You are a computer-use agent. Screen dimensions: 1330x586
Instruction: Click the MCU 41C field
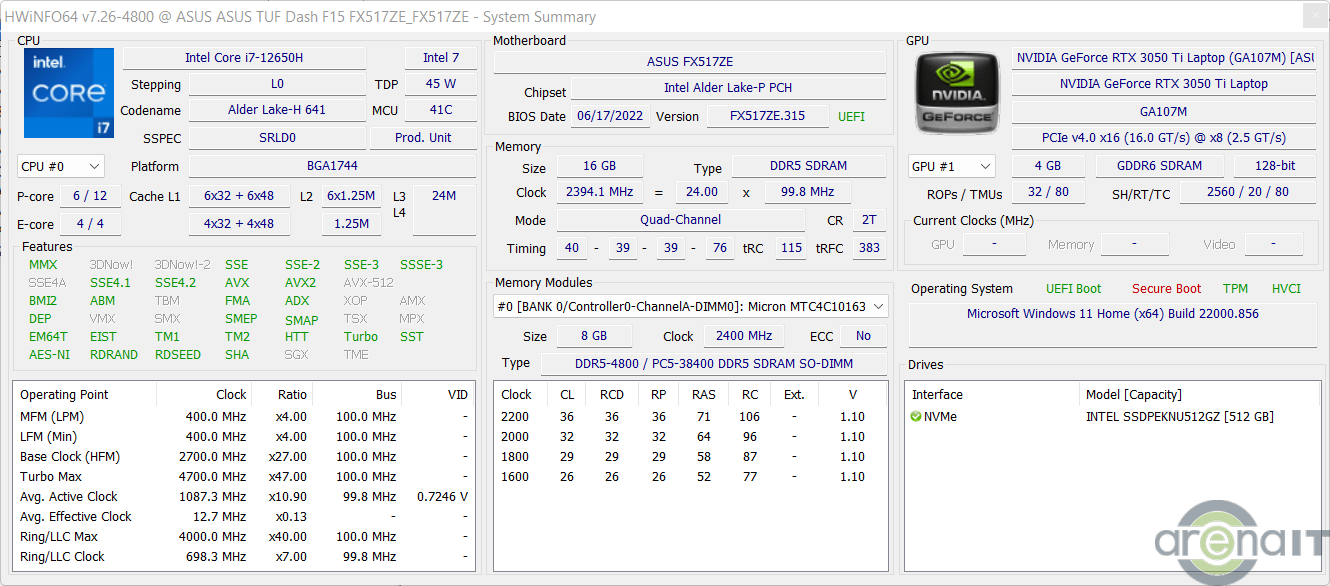coord(441,110)
